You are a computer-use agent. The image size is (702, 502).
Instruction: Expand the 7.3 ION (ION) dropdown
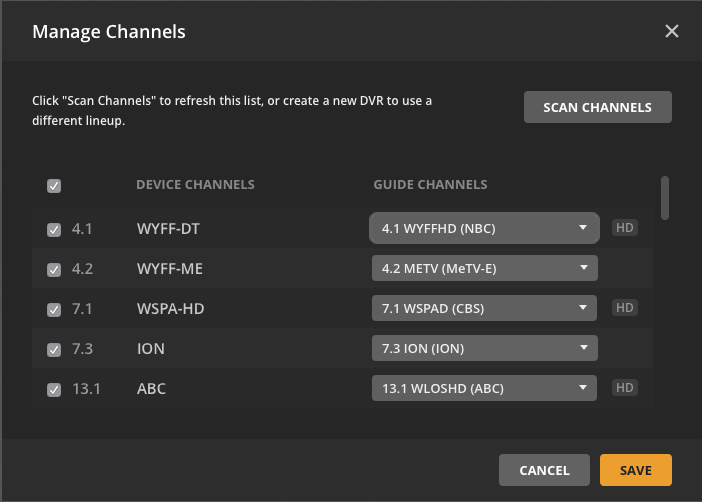[484, 348]
